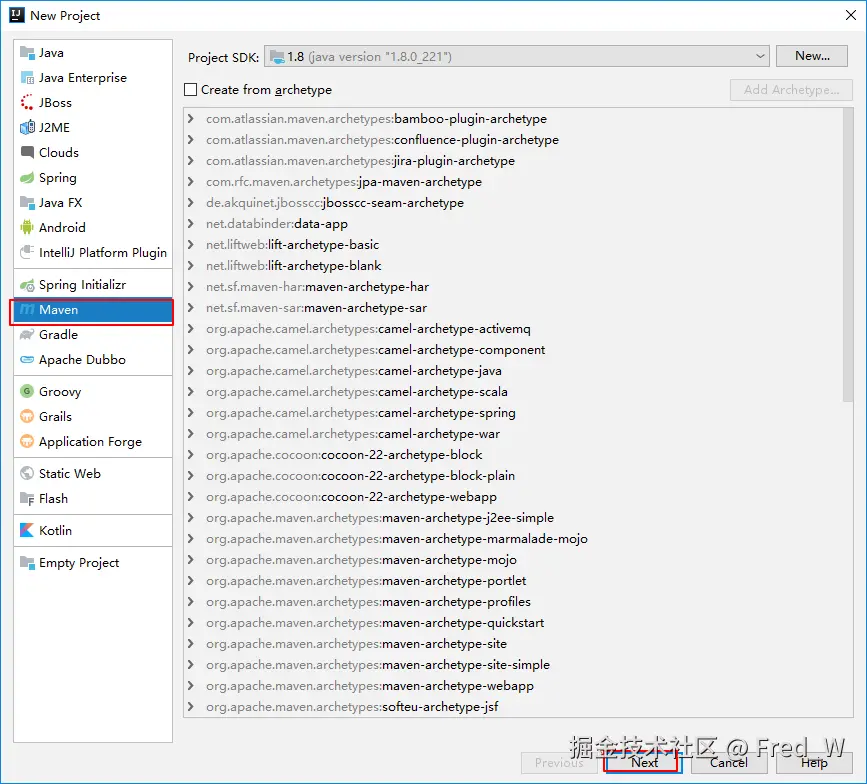867x784 pixels.
Task: Expand net.databinder data-app entry
Action: (x=191, y=223)
